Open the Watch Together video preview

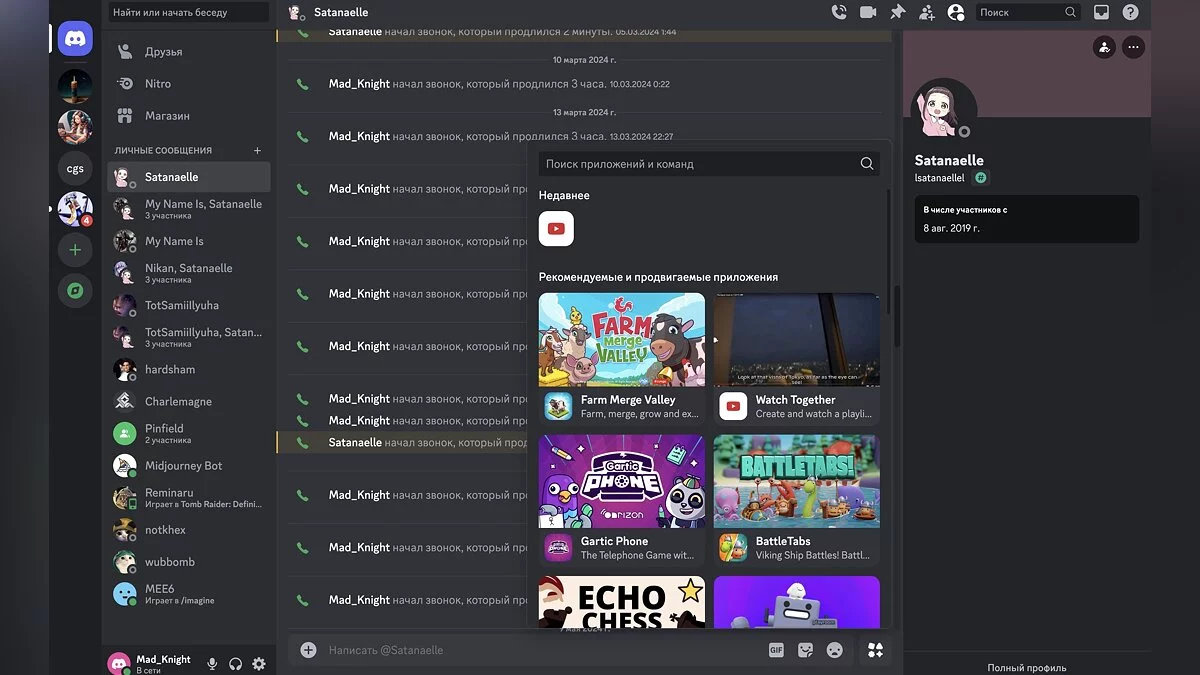797,339
